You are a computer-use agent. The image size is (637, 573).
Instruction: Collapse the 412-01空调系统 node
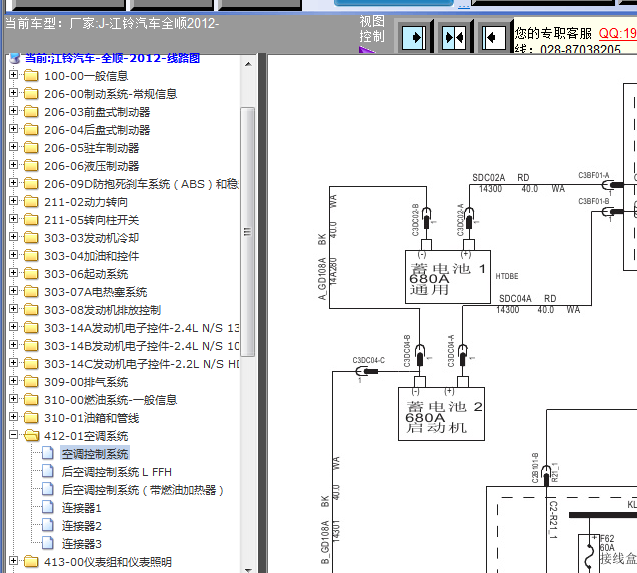[x=13, y=435]
